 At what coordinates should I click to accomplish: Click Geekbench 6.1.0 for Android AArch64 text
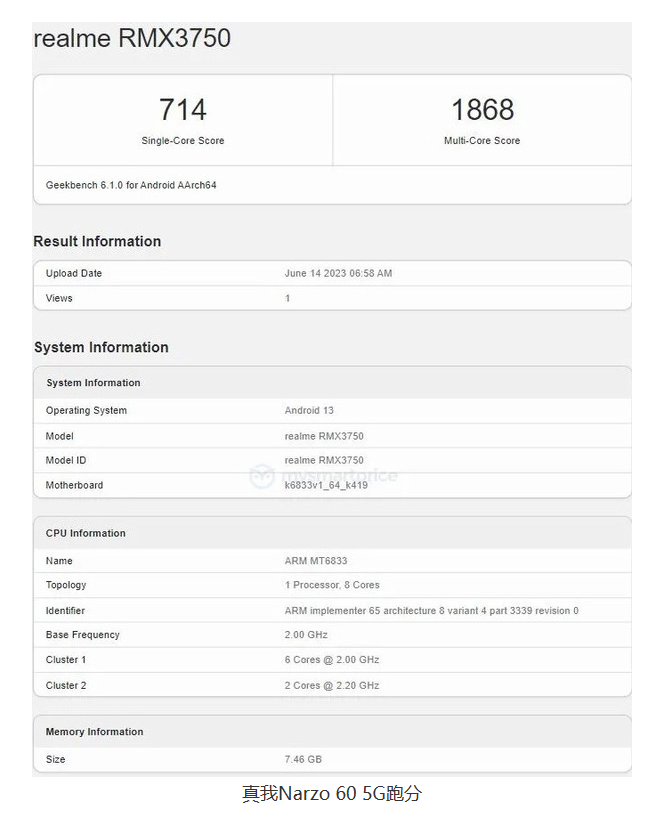(x=131, y=185)
